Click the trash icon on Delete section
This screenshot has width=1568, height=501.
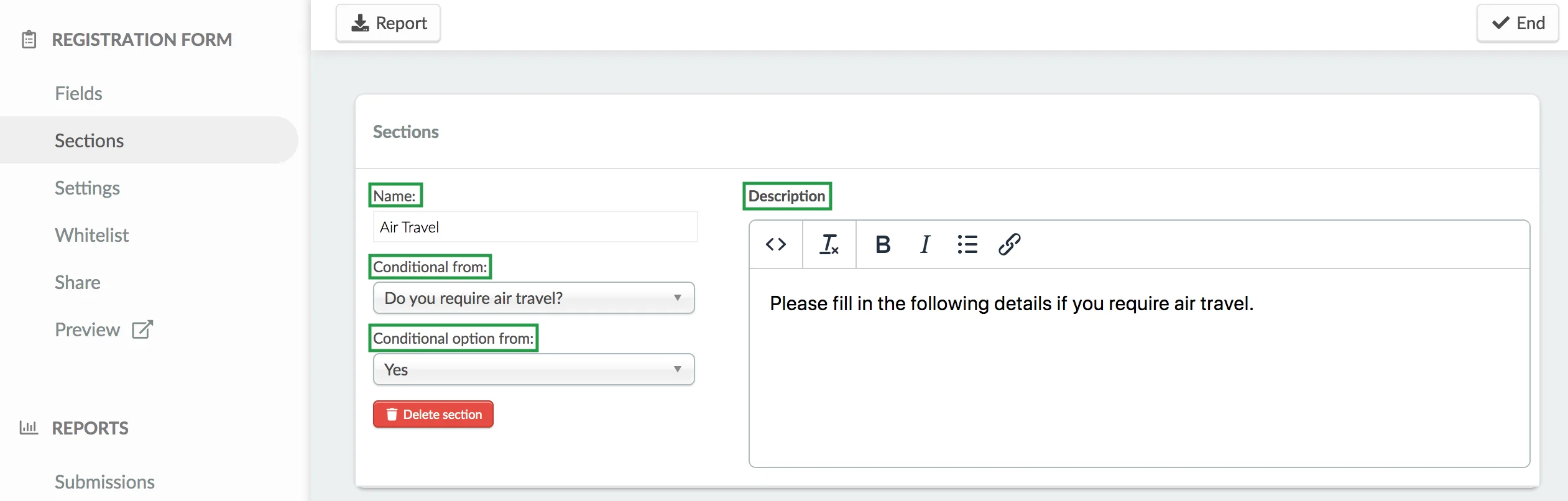pos(392,415)
